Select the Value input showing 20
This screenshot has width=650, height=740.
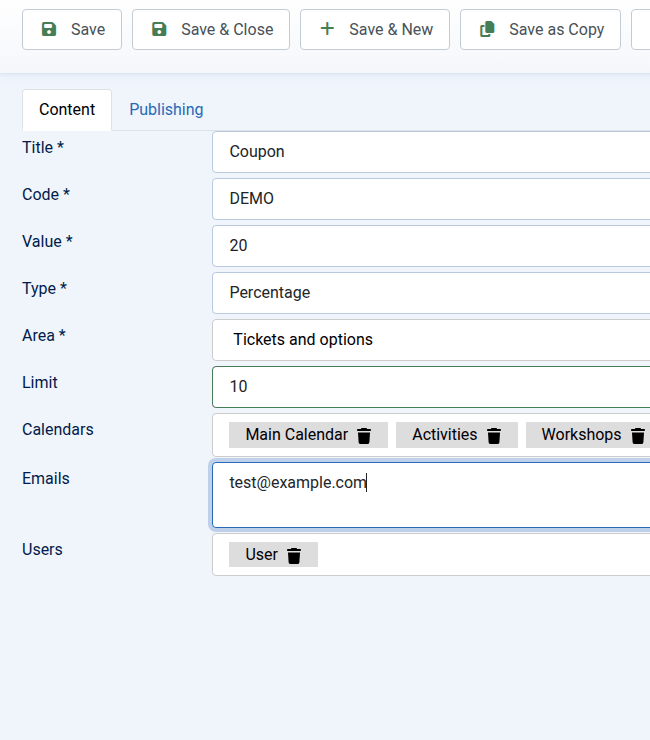431,246
